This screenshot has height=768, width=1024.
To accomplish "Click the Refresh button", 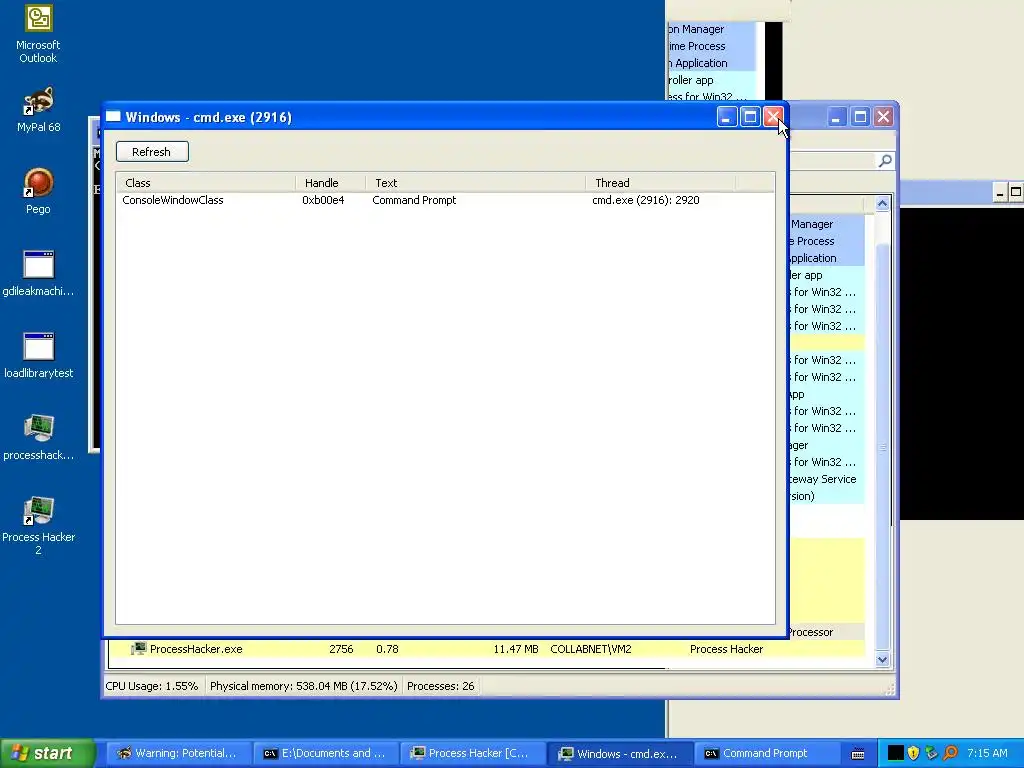I will (152, 152).
